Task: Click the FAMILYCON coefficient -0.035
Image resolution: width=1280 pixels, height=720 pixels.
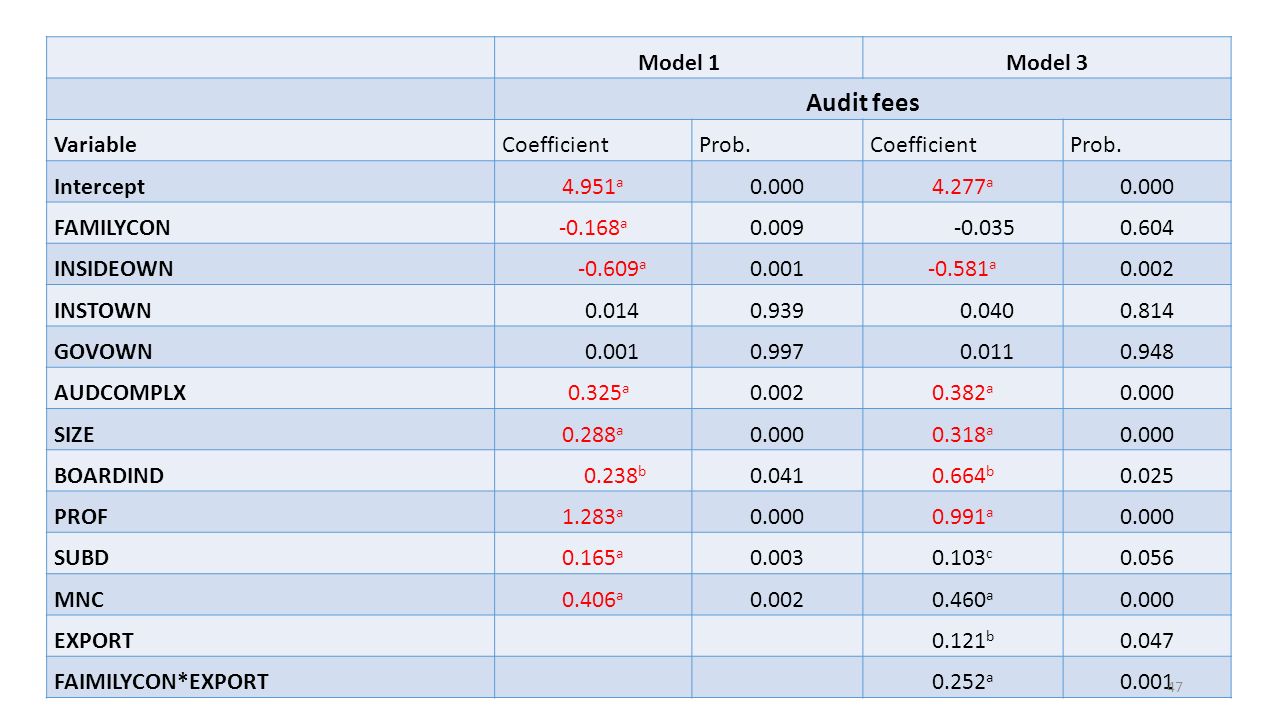Action: [x=984, y=228]
